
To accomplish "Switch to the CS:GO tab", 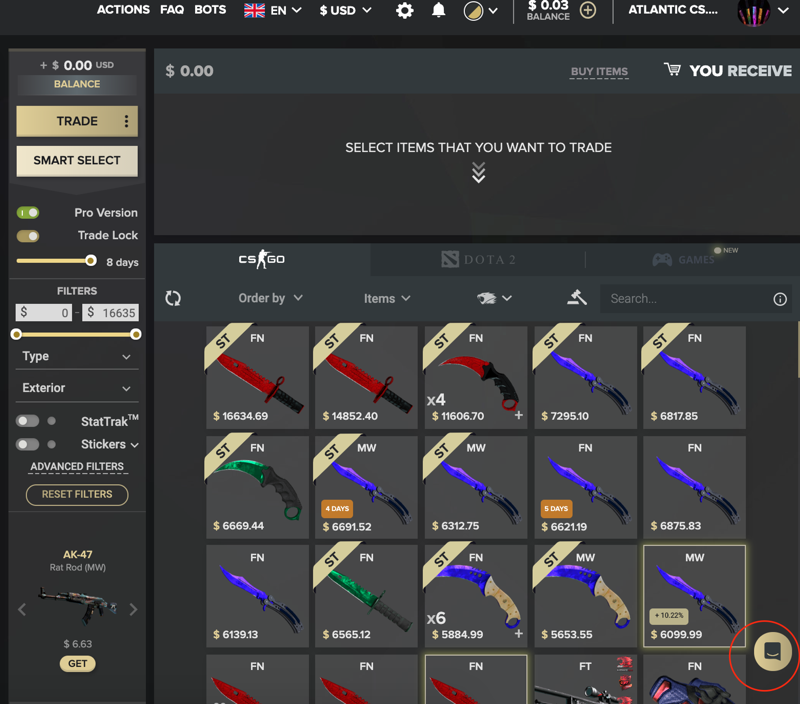I will 262,260.
